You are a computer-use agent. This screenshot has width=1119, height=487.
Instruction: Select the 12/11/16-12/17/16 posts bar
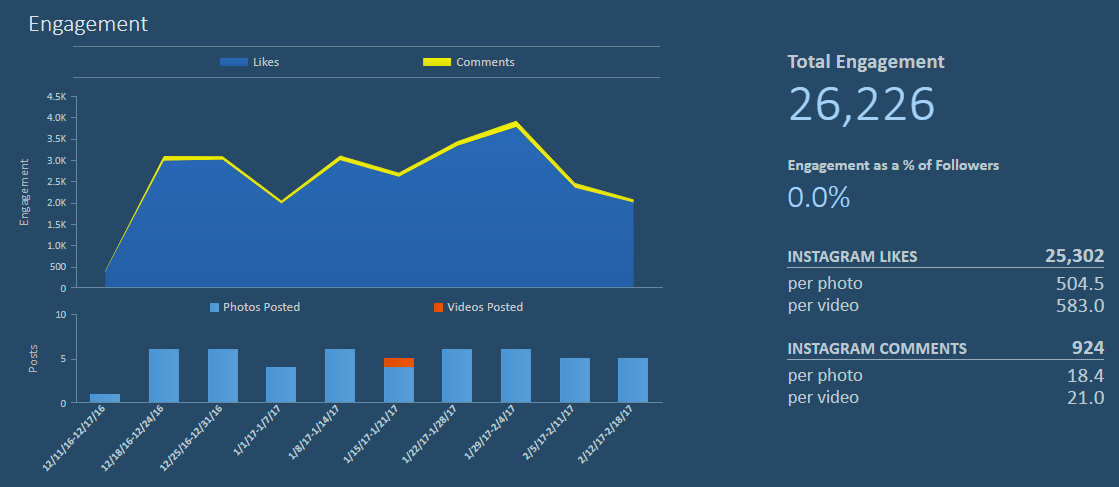(105, 398)
